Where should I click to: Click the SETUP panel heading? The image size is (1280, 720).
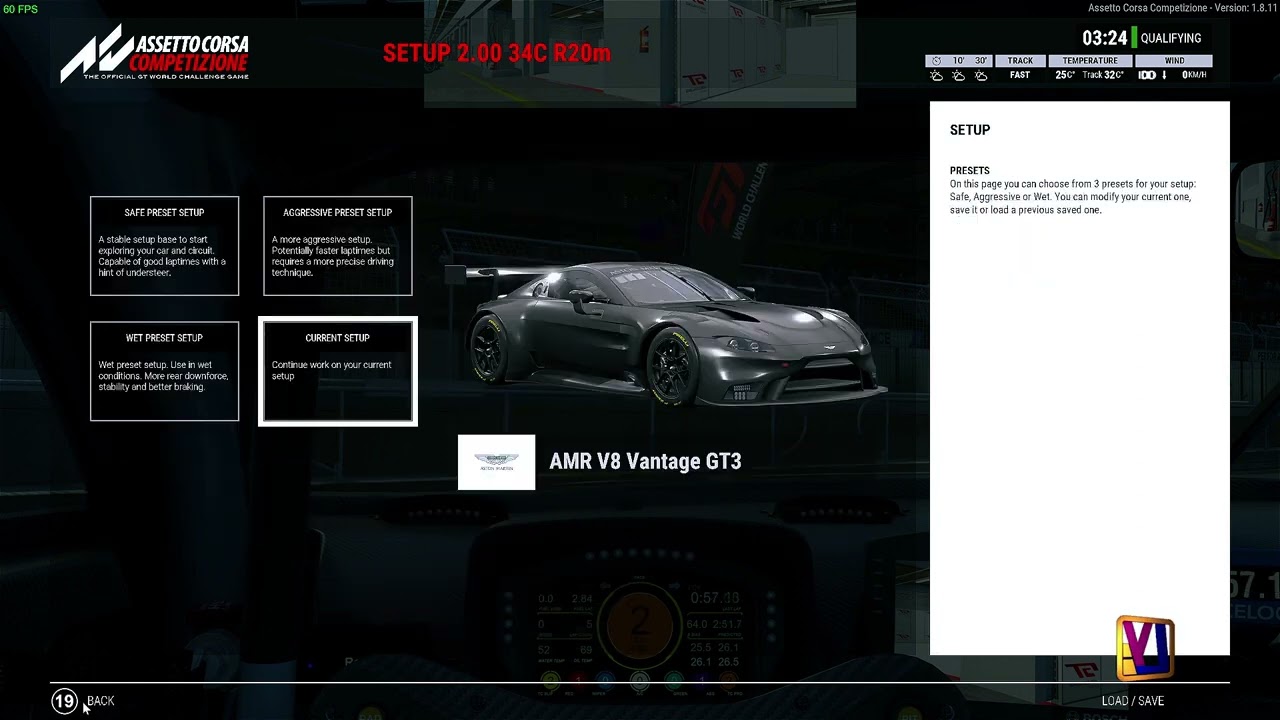click(970, 130)
